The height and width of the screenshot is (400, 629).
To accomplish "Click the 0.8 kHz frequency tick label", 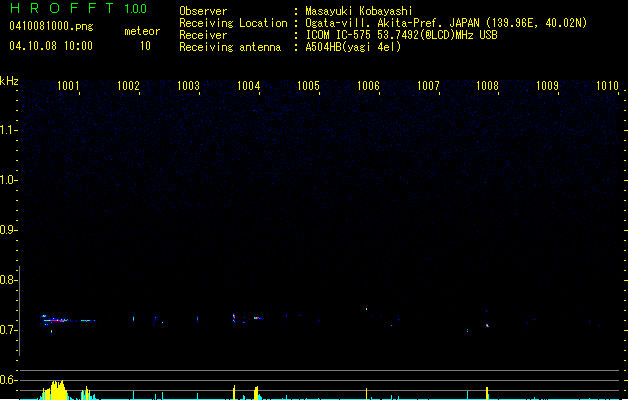I will pos(8,280).
